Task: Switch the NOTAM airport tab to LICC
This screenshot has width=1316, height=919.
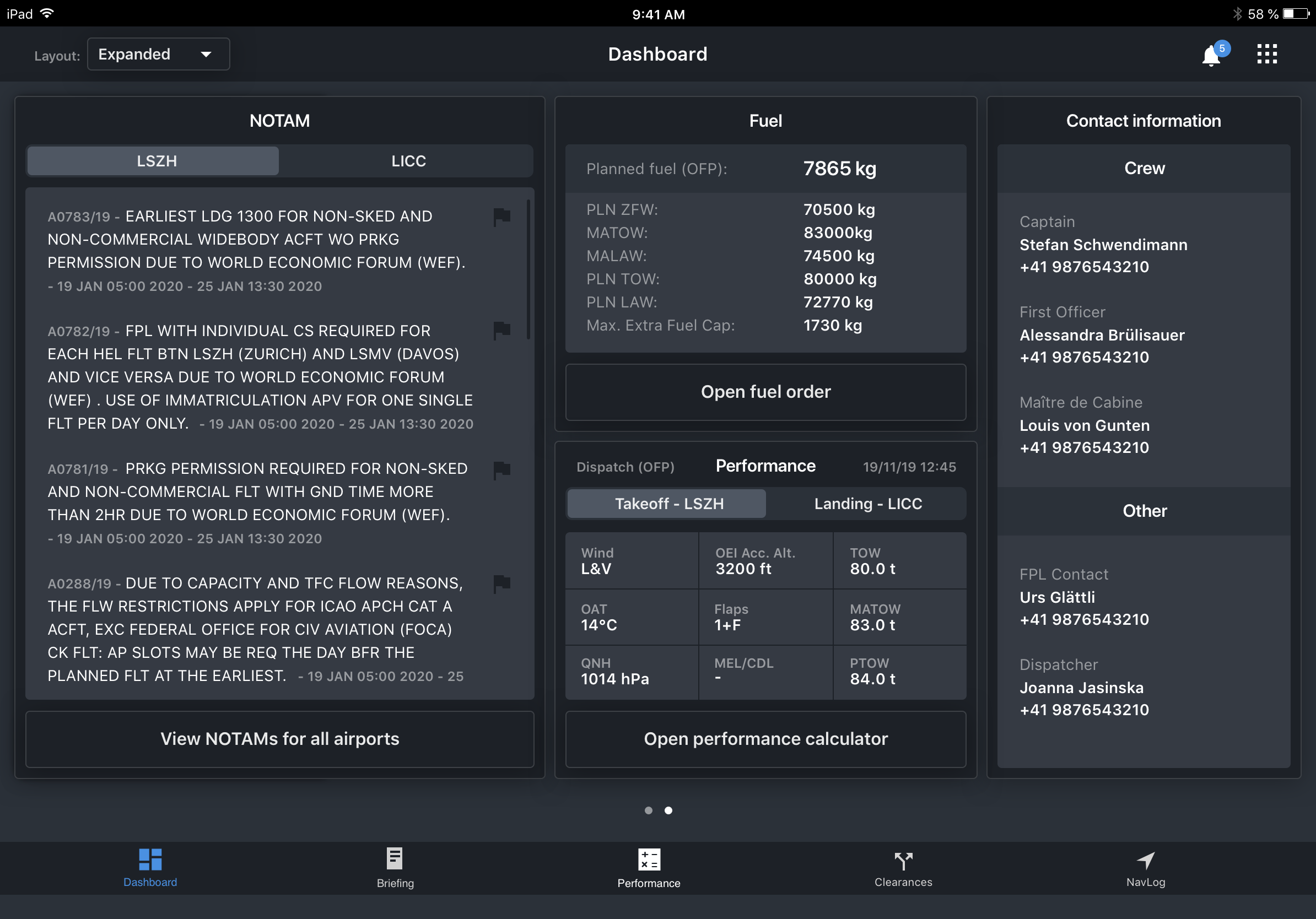Action: (x=408, y=161)
